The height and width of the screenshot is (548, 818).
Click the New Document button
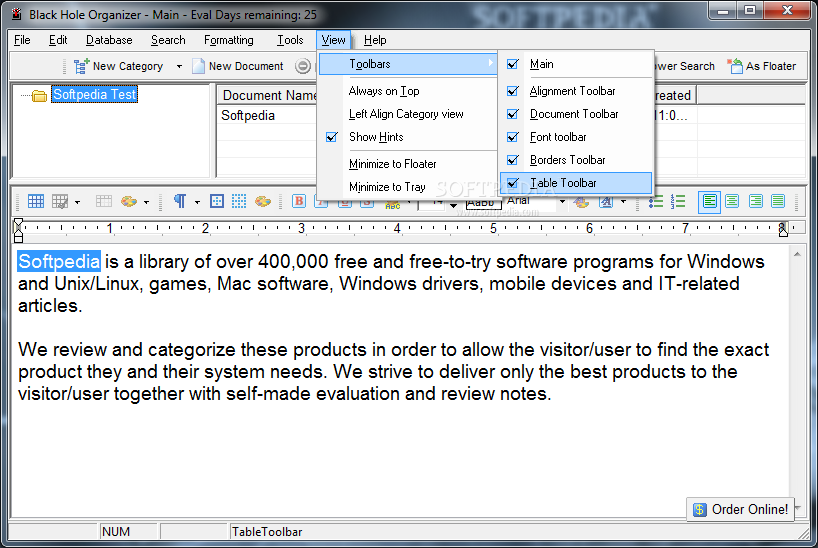coord(238,66)
